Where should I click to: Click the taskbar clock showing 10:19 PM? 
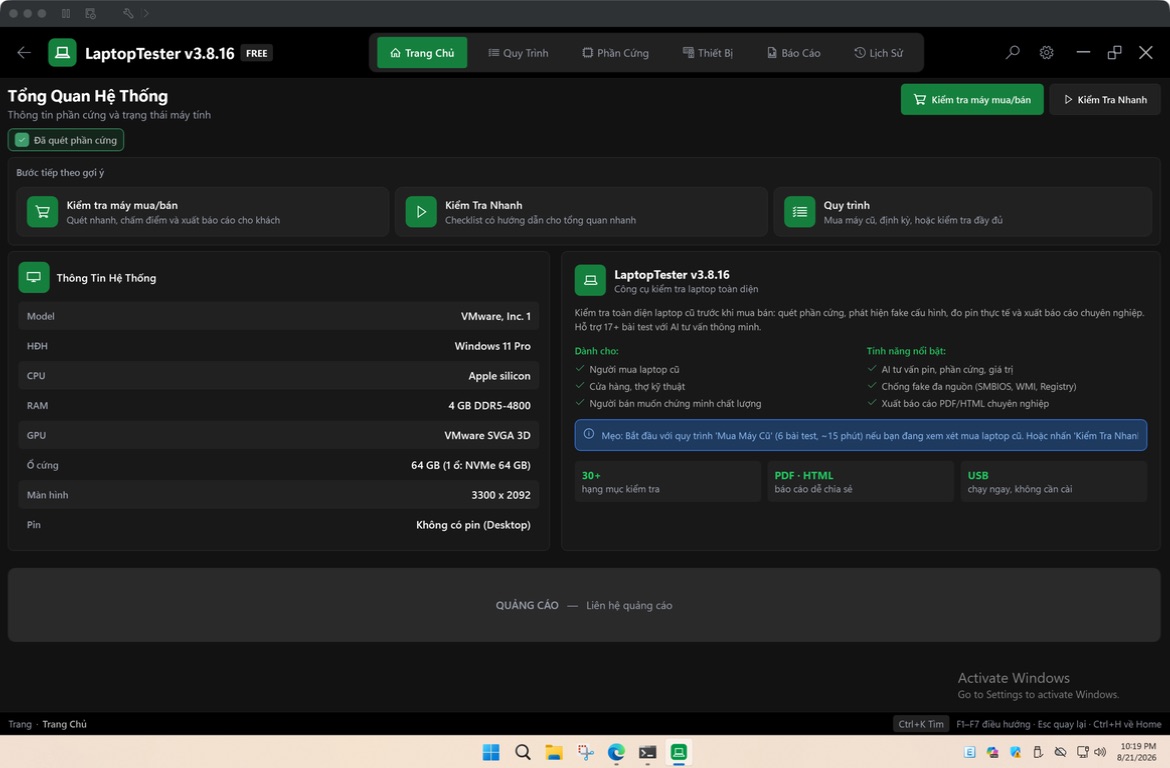(1137, 752)
